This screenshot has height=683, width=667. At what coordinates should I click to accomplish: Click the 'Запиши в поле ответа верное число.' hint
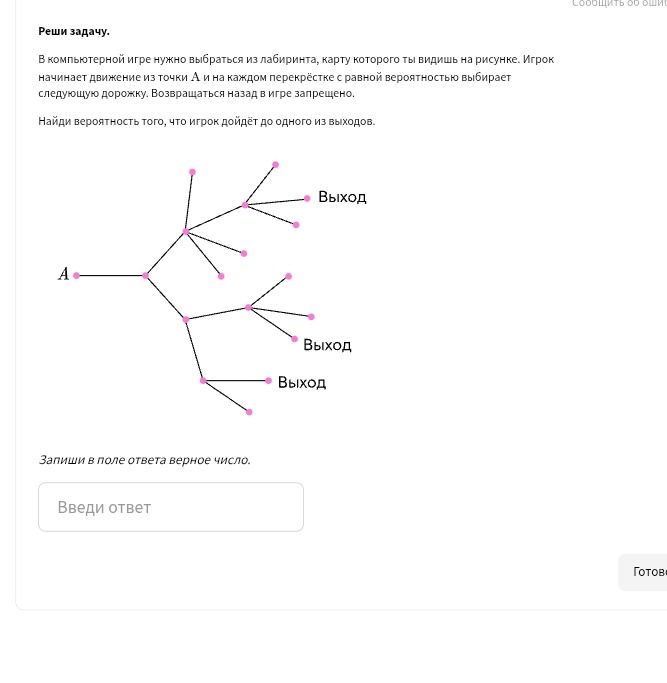click(x=145, y=460)
